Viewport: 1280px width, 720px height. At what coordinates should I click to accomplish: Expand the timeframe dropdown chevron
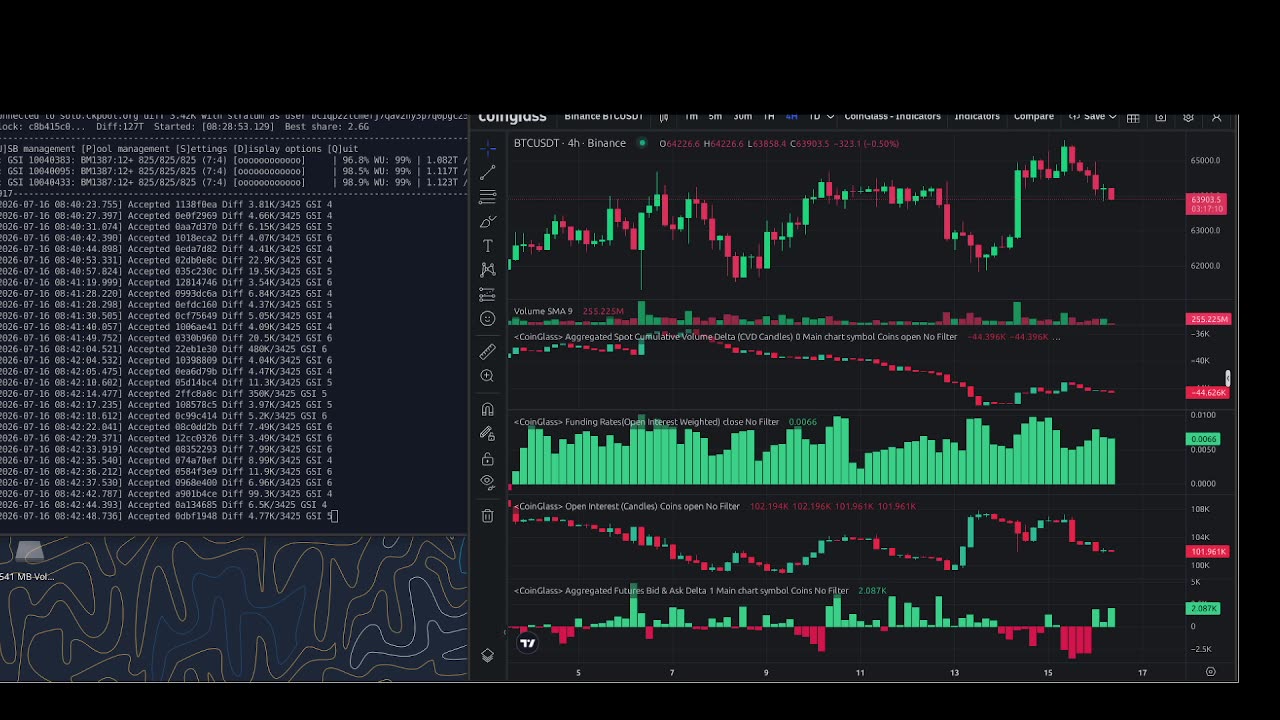point(830,117)
